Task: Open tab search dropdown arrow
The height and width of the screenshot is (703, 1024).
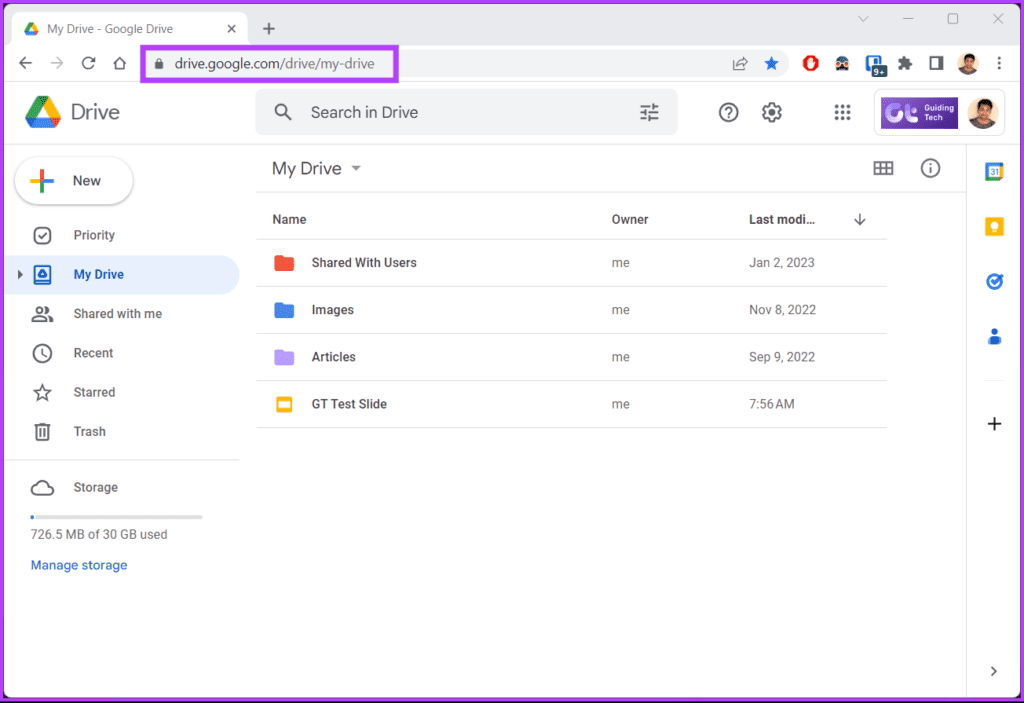Action: tap(863, 19)
